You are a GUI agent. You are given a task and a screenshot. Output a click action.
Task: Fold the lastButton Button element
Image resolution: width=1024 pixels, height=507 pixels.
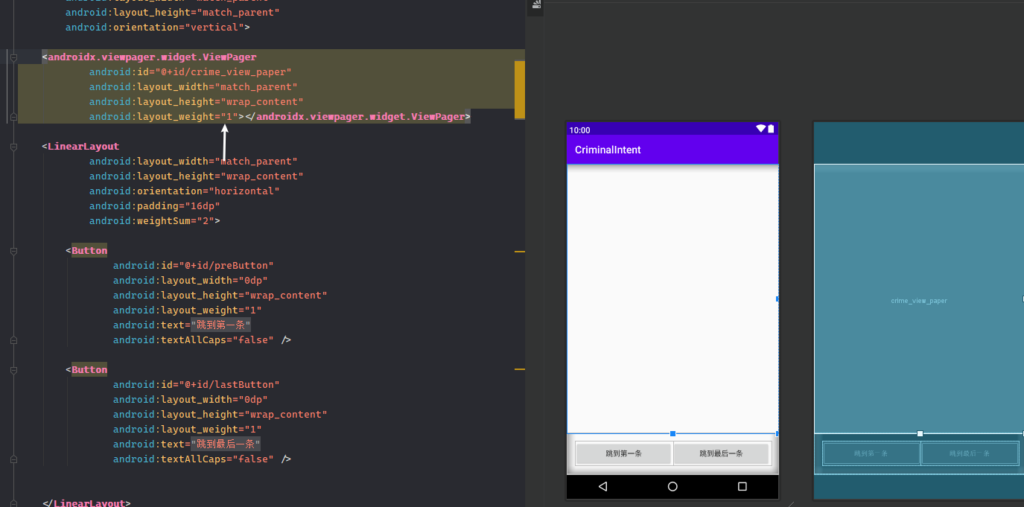(x=13, y=370)
